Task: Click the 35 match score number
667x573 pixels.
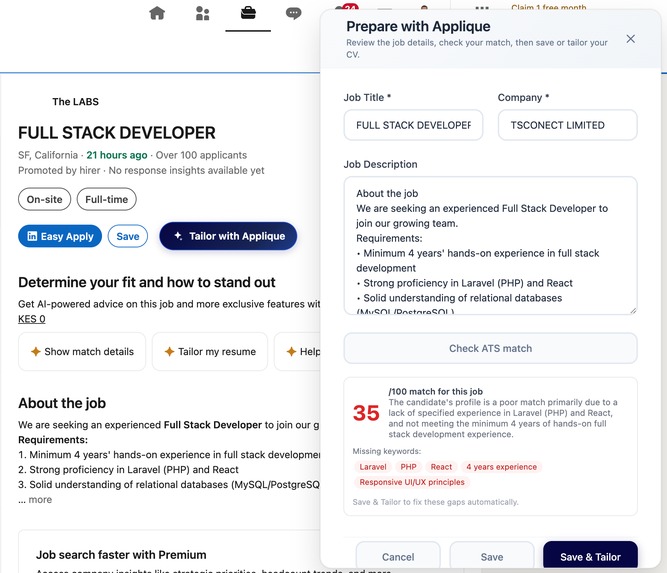Action: (x=366, y=413)
